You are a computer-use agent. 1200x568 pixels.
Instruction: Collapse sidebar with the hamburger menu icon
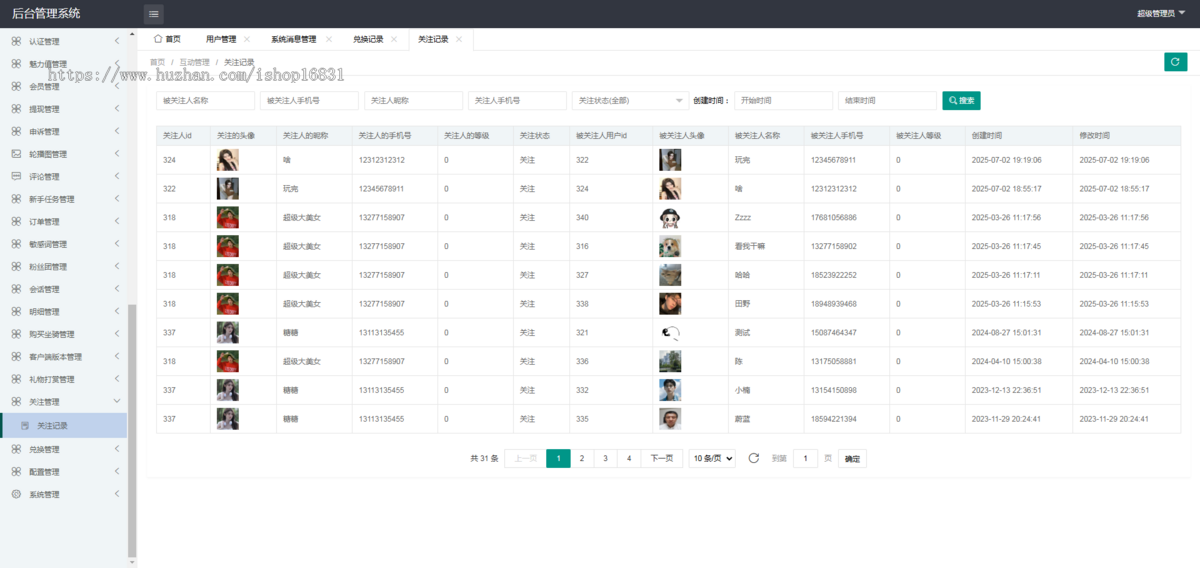click(153, 13)
